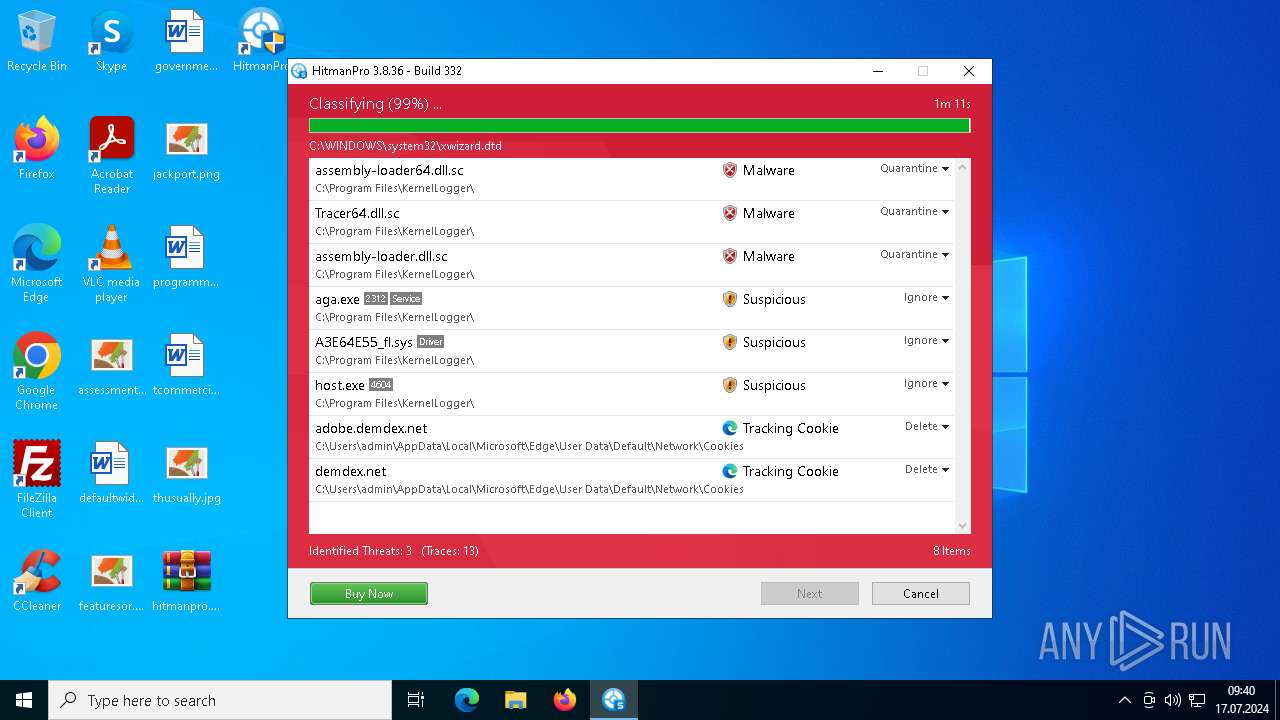This screenshot has height=720, width=1280.
Task: Click the taskbar search box
Action: (x=220, y=700)
